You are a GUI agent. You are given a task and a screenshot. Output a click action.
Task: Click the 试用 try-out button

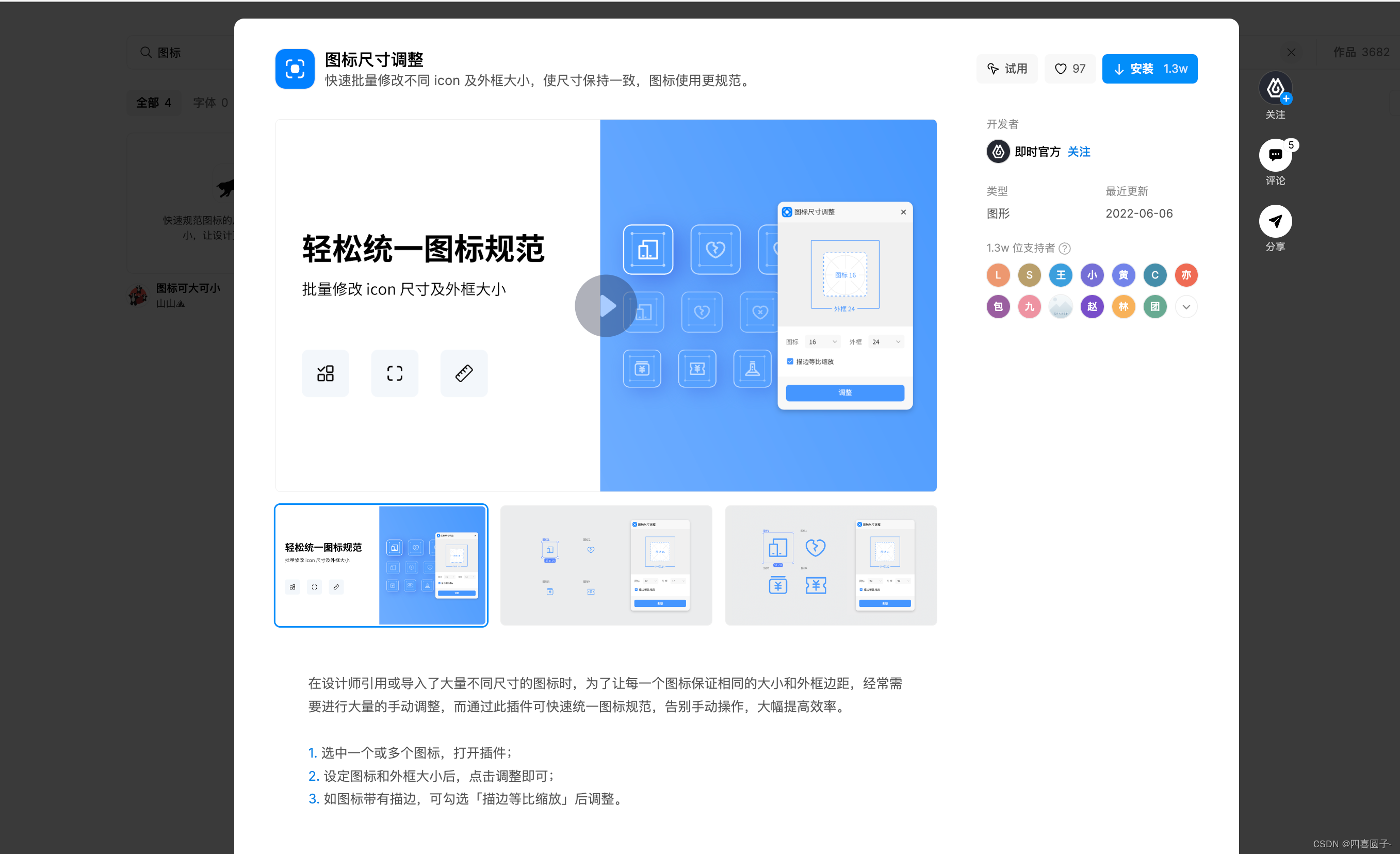pos(1007,69)
